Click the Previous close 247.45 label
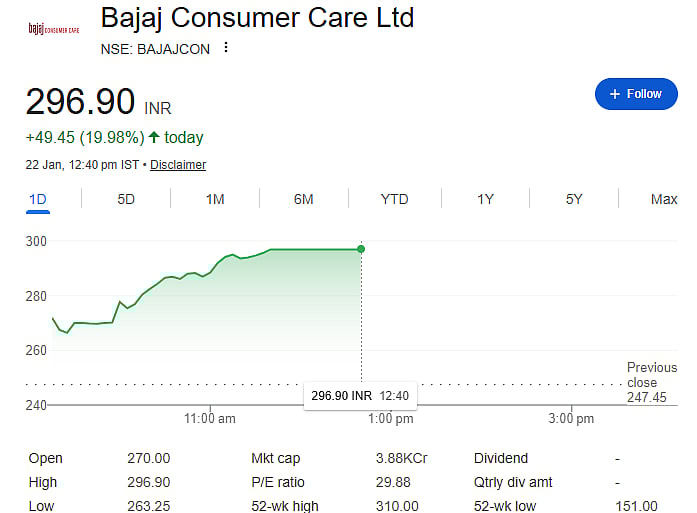 click(x=651, y=383)
